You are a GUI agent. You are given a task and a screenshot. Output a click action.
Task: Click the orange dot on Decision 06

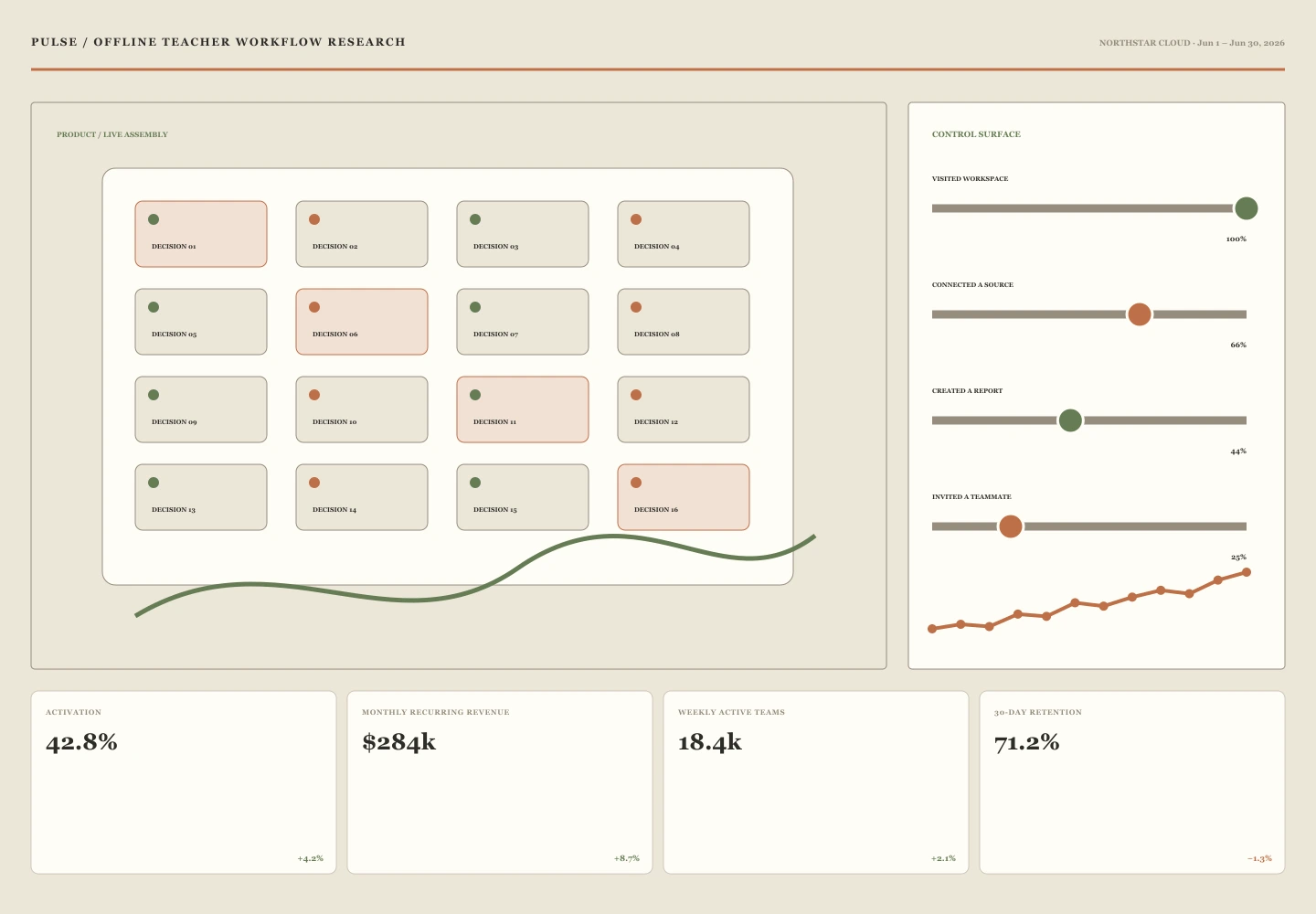point(314,307)
